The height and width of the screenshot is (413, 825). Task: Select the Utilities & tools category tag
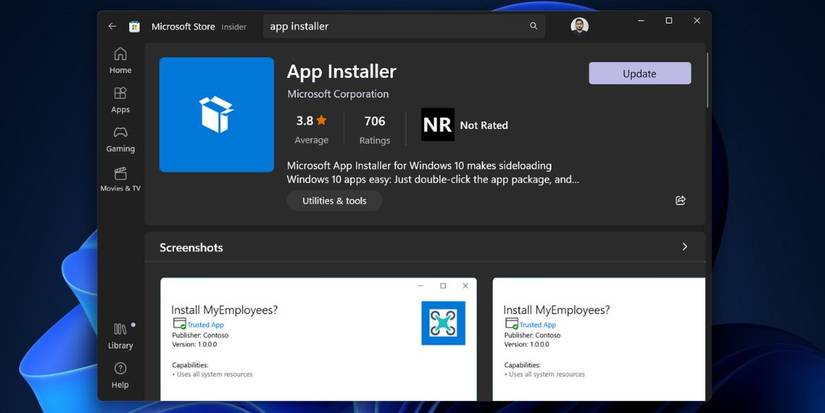(x=334, y=201)
